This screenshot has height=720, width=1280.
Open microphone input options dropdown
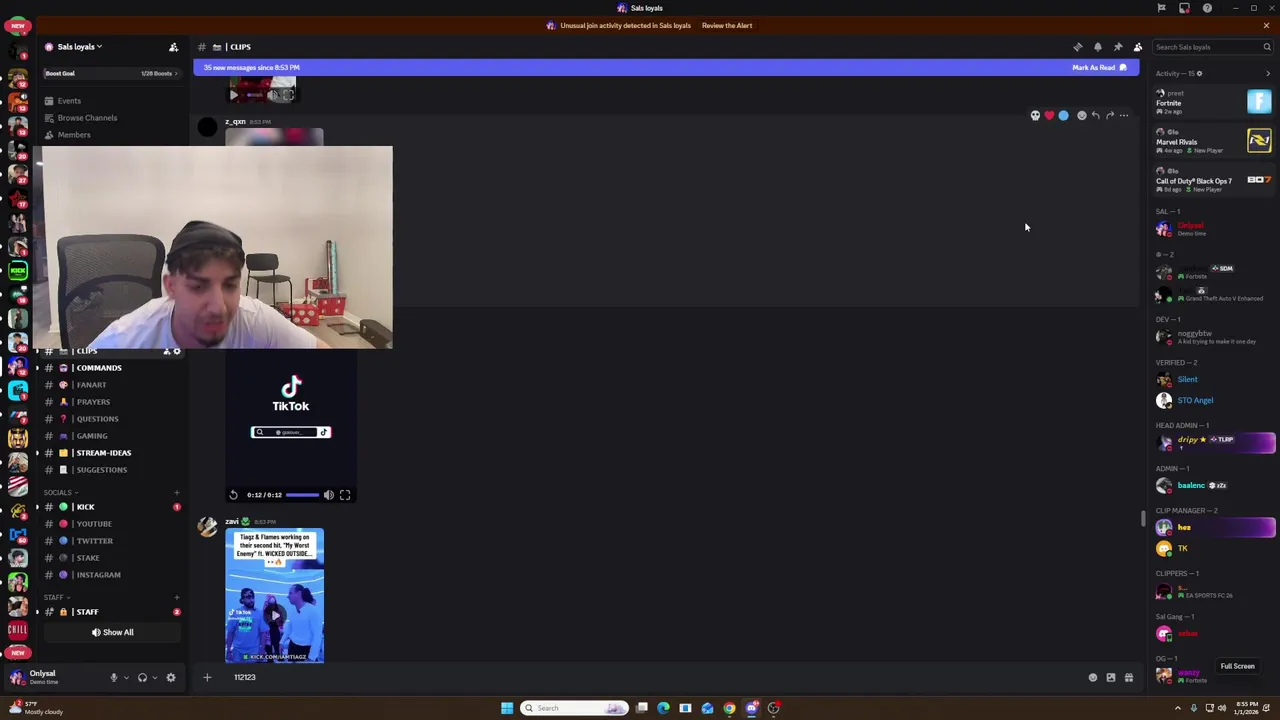tap(125, 678)
